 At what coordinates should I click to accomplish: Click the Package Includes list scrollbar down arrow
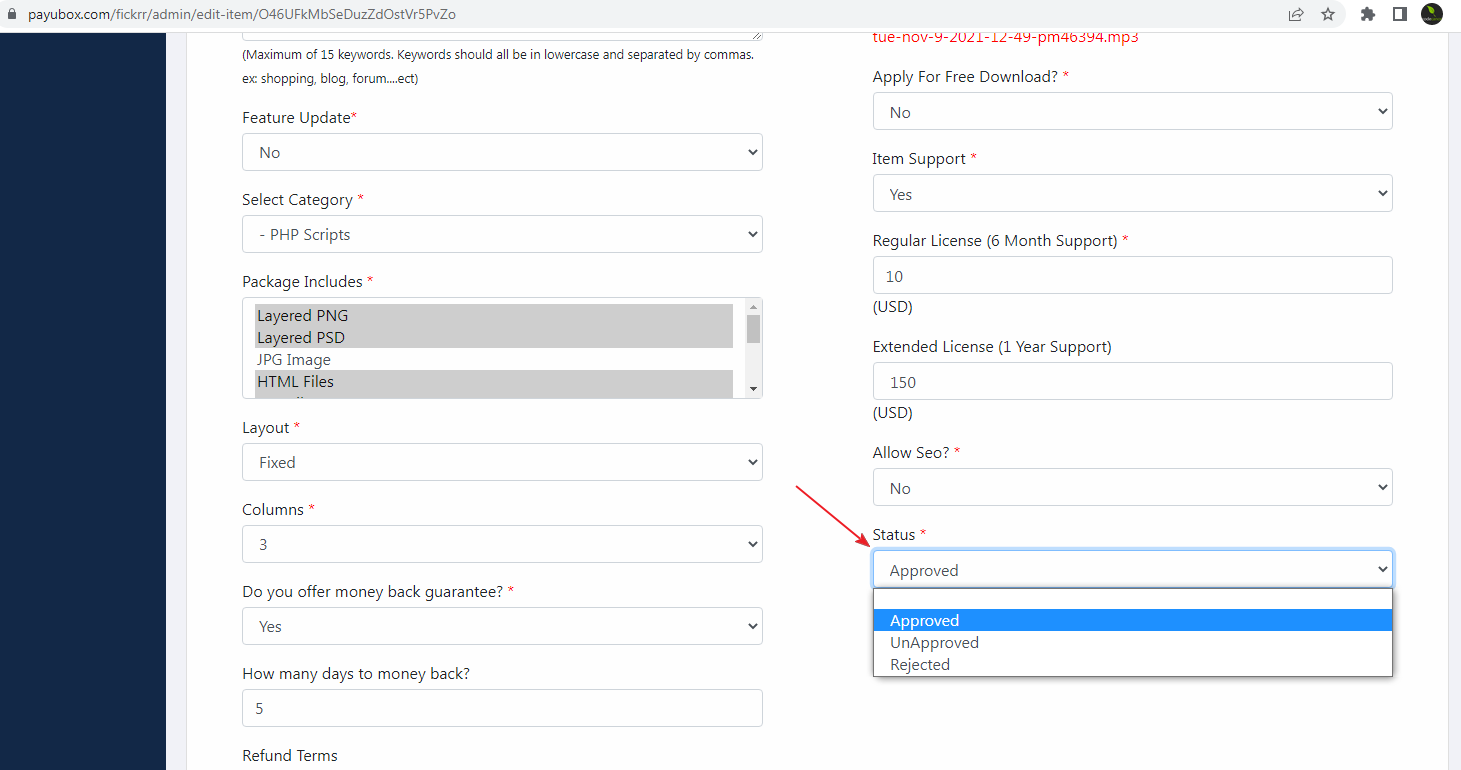click(x=754, y=389)
